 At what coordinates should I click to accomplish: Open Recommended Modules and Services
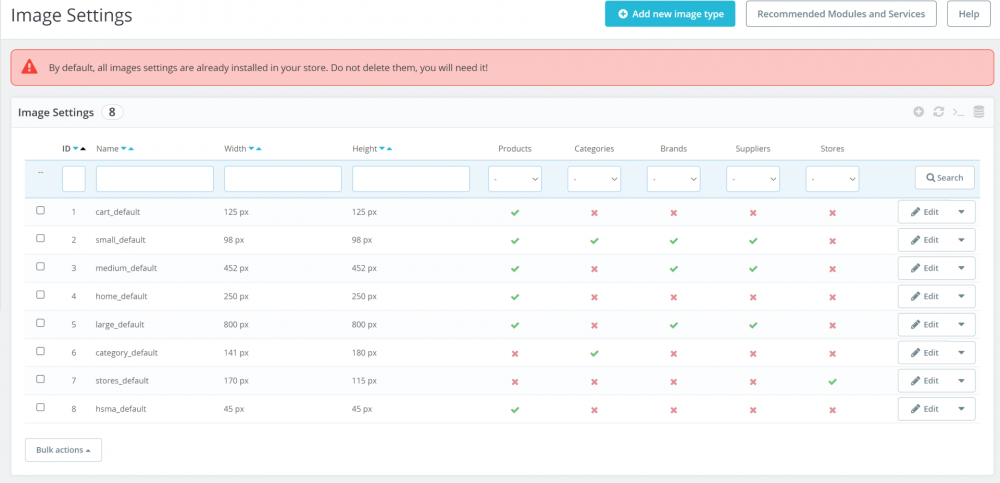[841, 14]
